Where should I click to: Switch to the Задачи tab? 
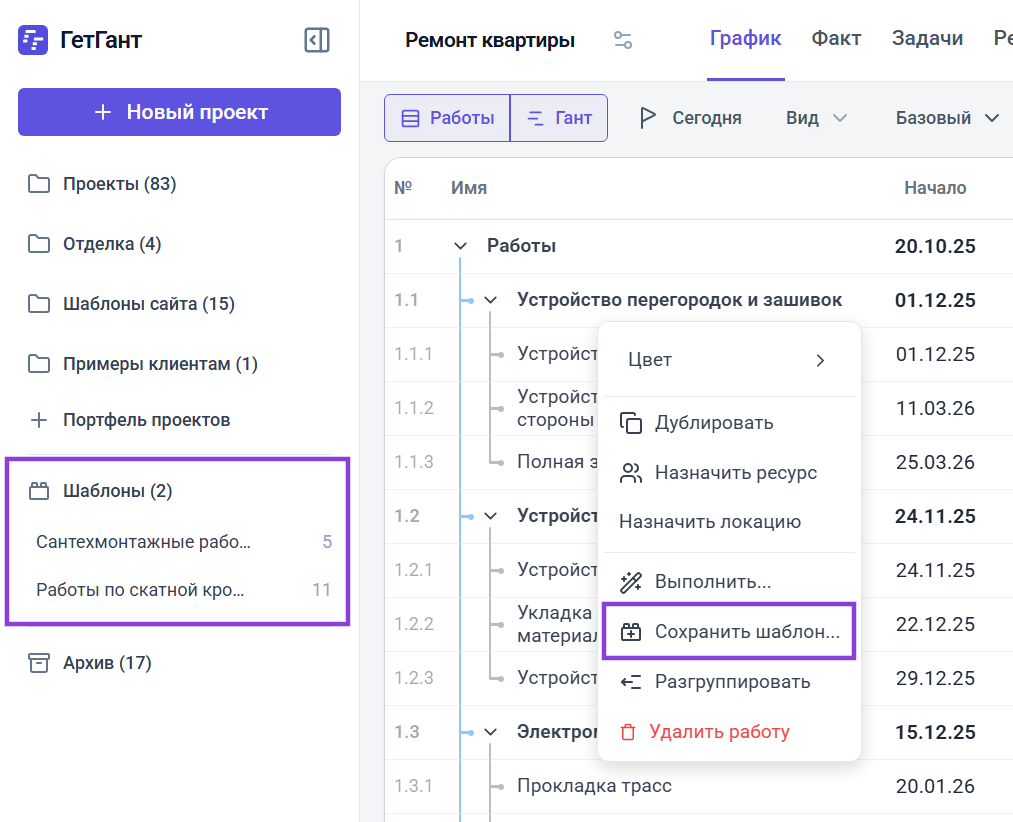[x=927, y=39]
